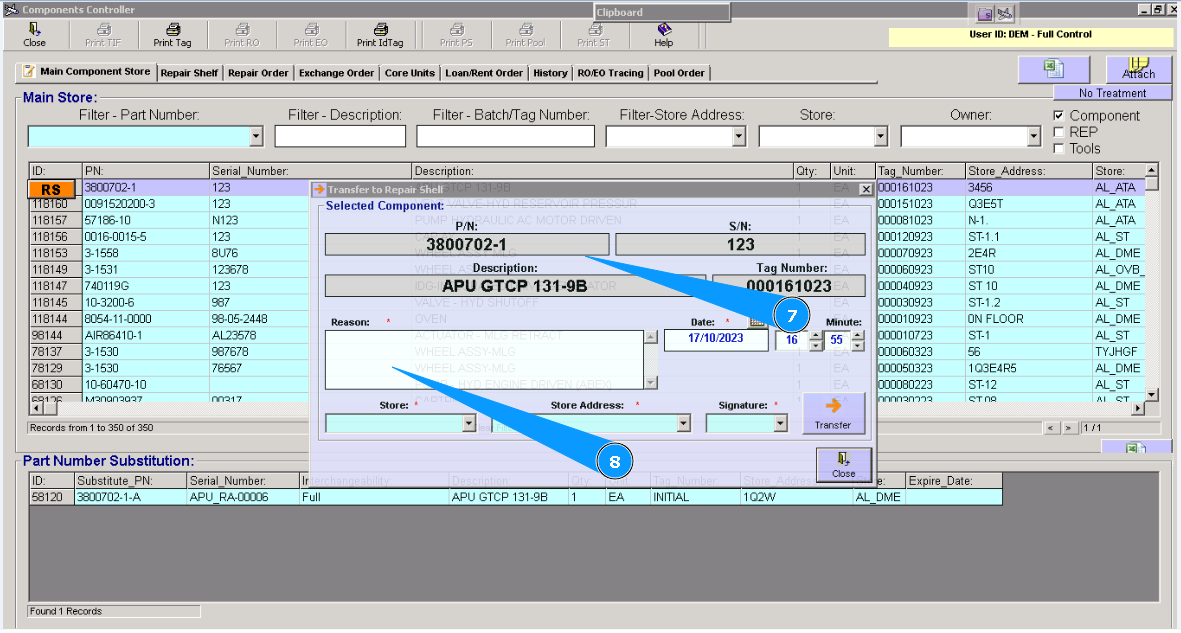
Task: Click the Reason text area
Action: [484, 359]
